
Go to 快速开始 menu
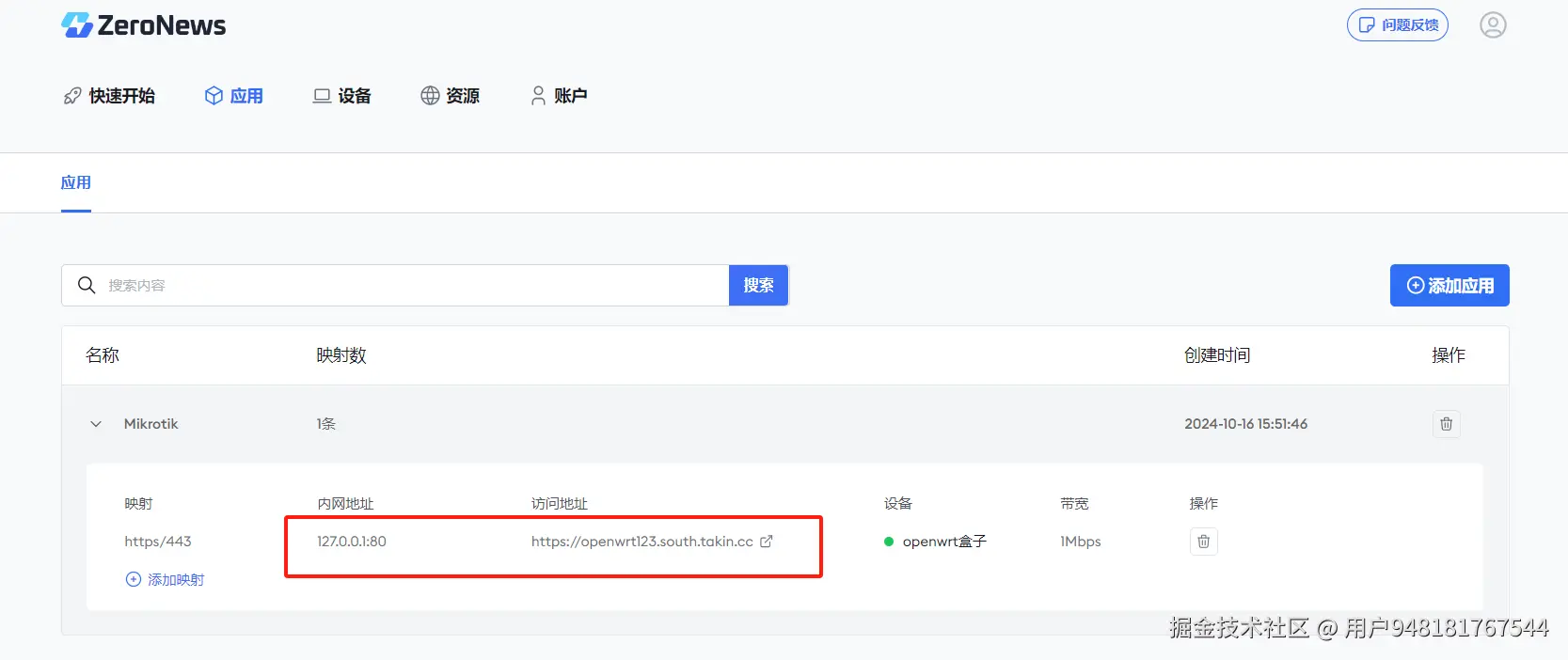pos(109,96)
